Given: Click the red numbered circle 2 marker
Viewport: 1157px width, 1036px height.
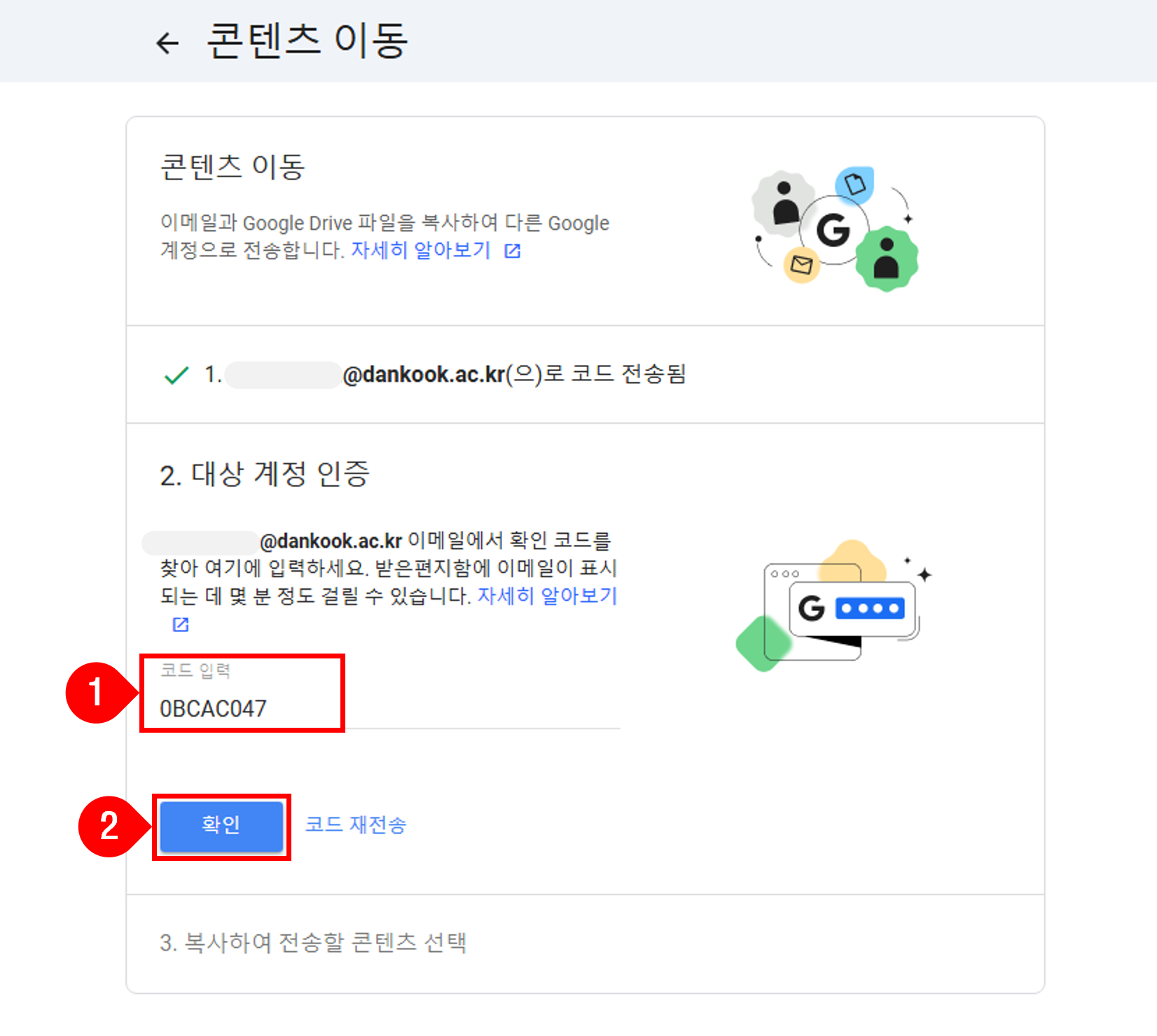Looking at the screenshot, I should coord(109,827).
